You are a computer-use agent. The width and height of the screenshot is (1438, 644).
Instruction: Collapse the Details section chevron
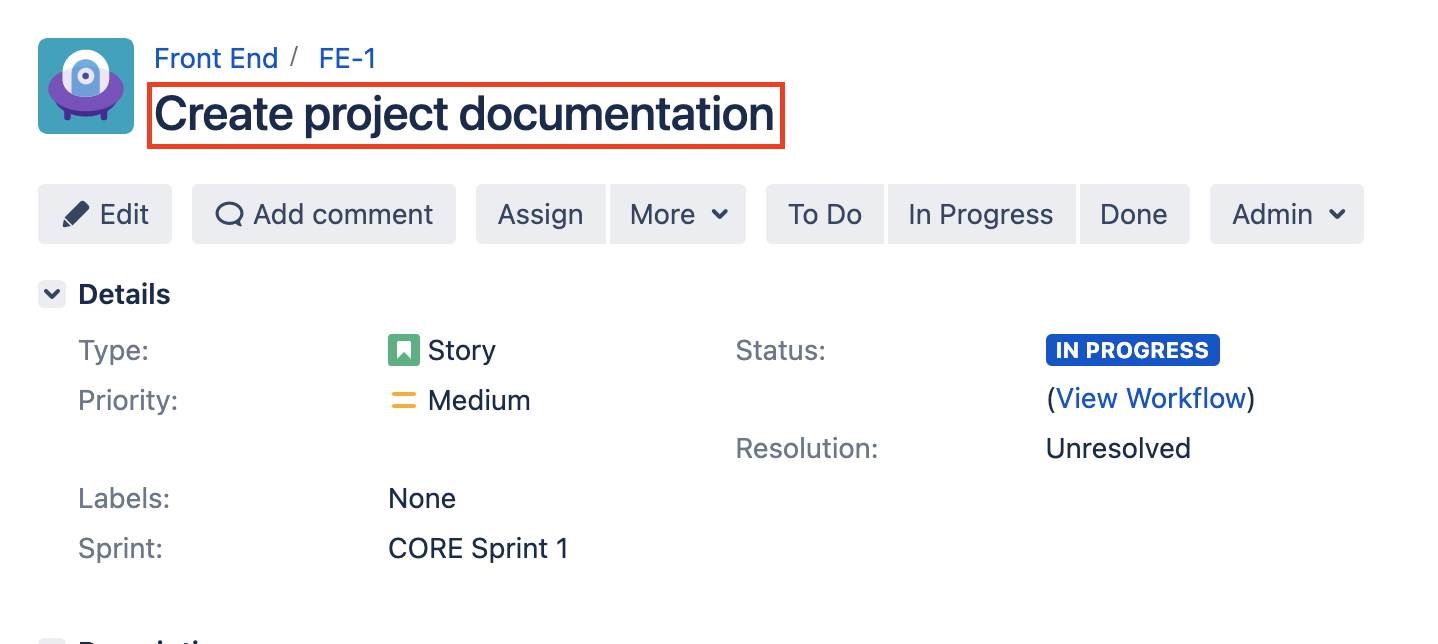click(x=52, y=295)
